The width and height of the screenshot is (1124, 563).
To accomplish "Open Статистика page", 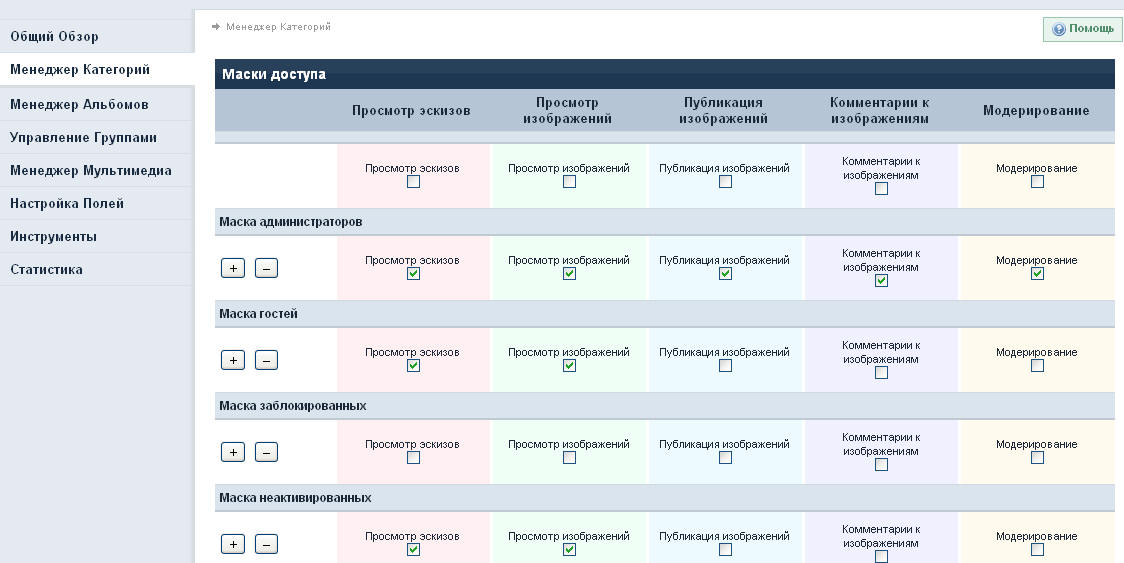I will pyautogui.click(x=46, y=269).
